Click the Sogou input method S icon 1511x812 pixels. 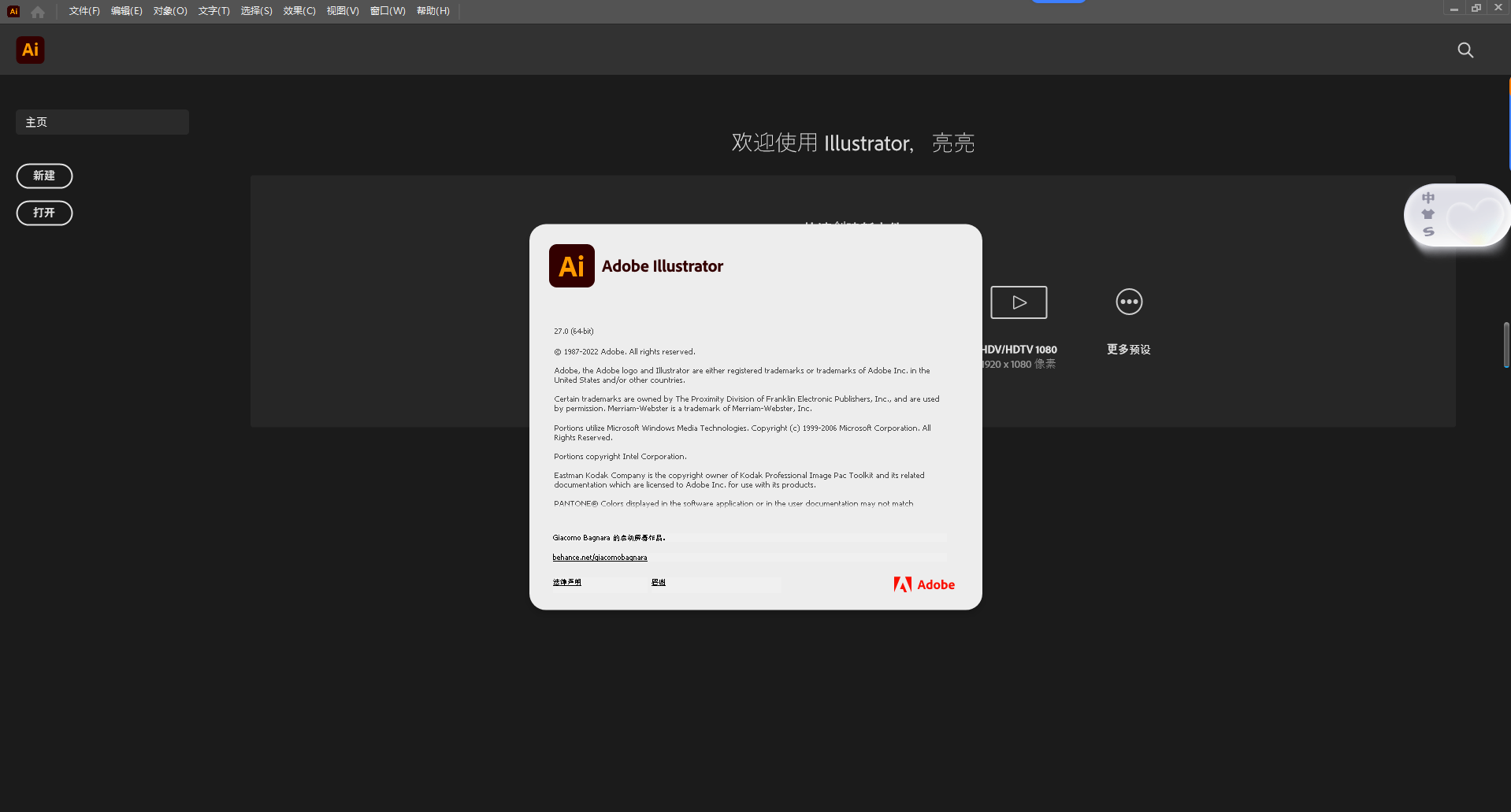tap(1428, 232)
